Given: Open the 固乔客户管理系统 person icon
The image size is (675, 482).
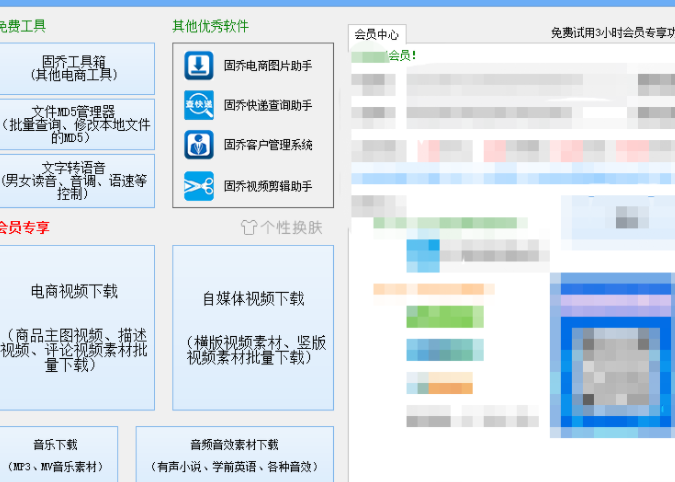Looking at the screenshot, I should [198, 145].
